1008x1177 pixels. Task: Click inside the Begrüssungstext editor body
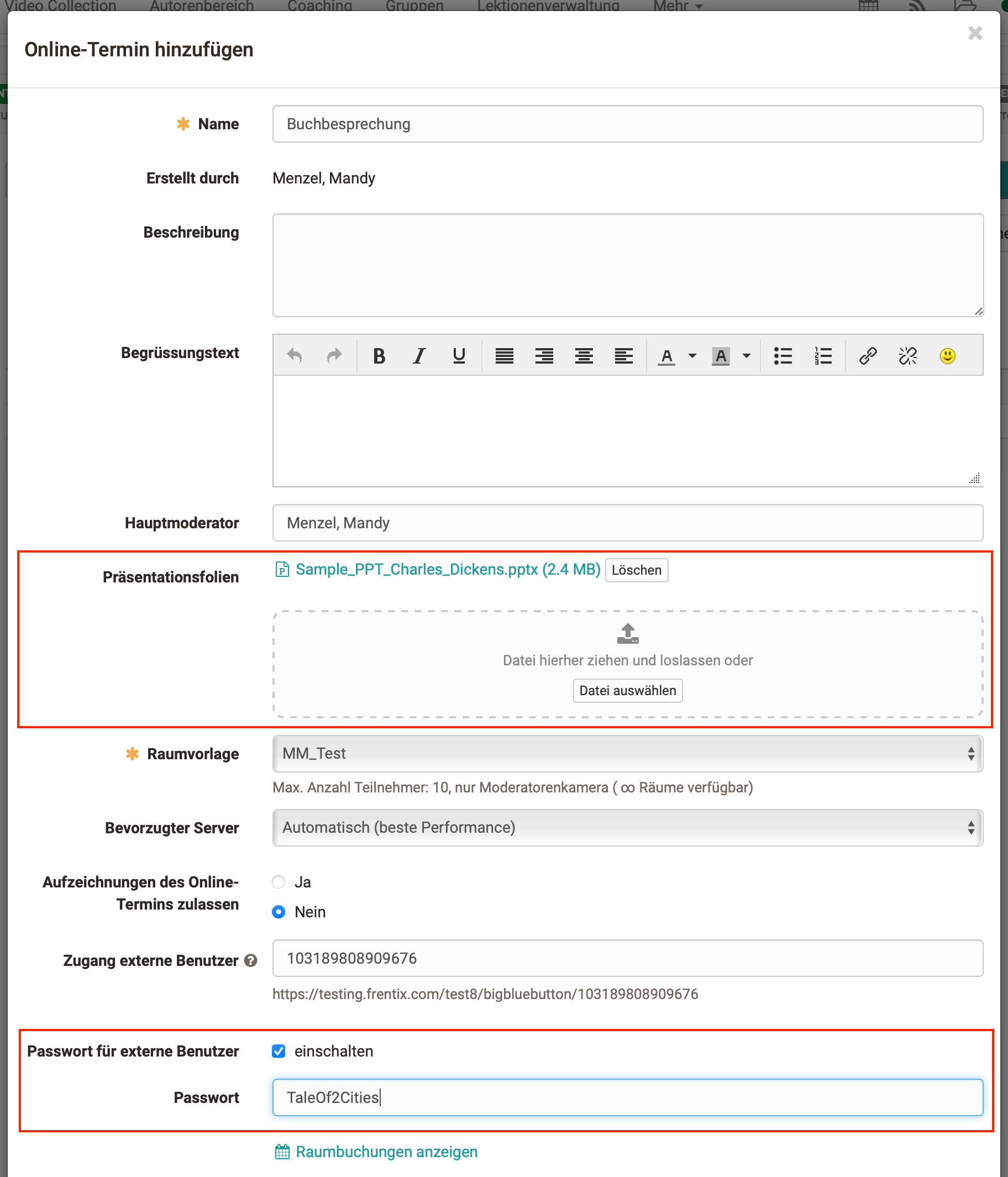tap(627, 430)
